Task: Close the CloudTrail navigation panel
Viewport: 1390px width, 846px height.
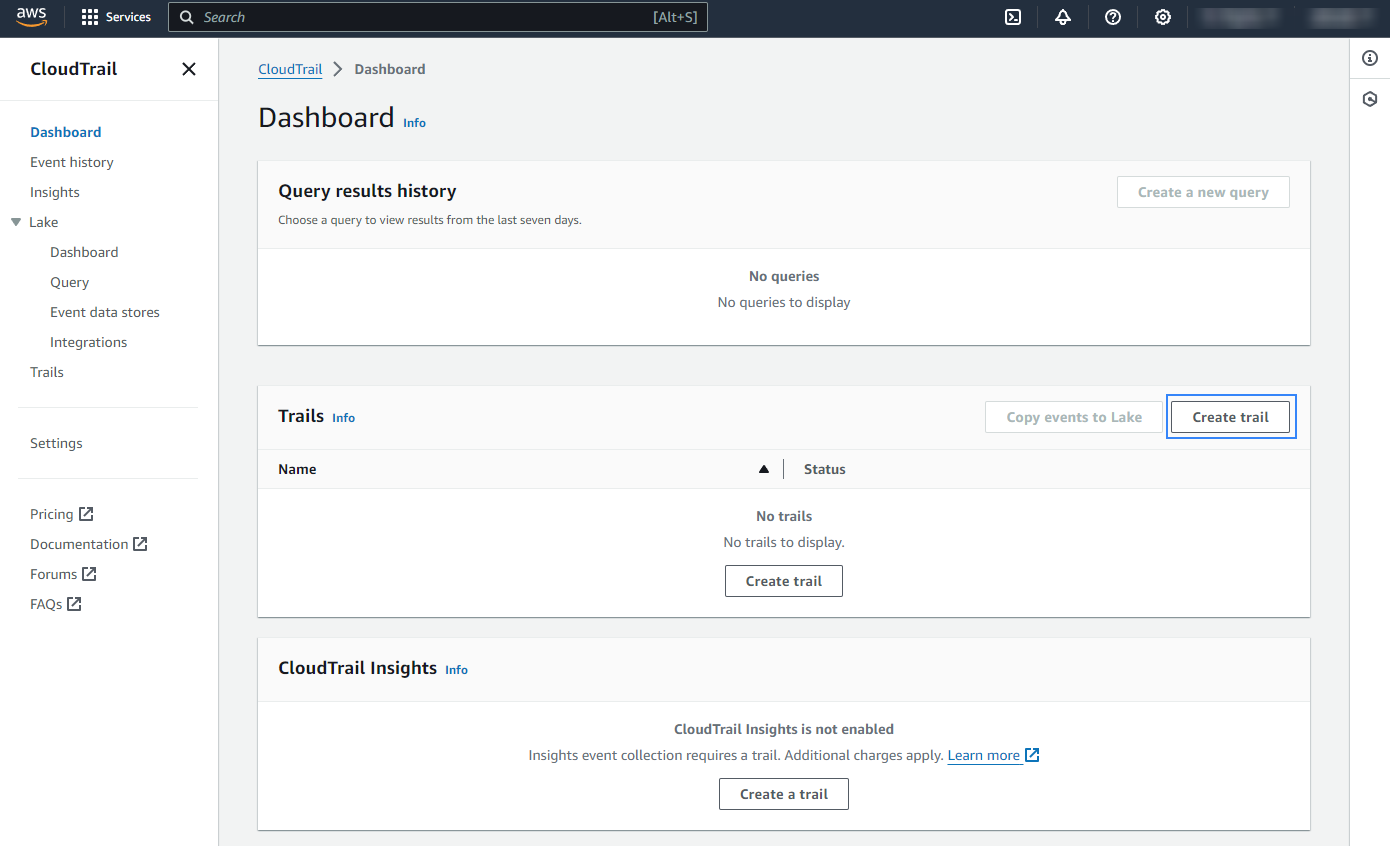Action: [x=188, y=69]
